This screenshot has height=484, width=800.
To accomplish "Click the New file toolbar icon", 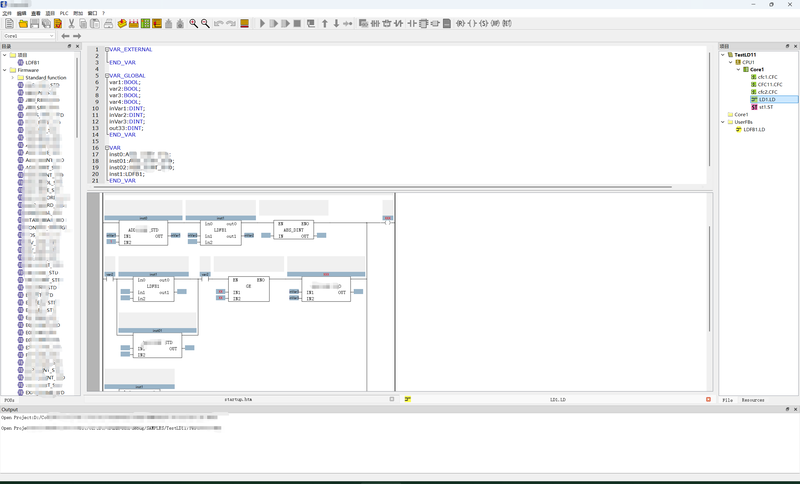I will [8, 23].
